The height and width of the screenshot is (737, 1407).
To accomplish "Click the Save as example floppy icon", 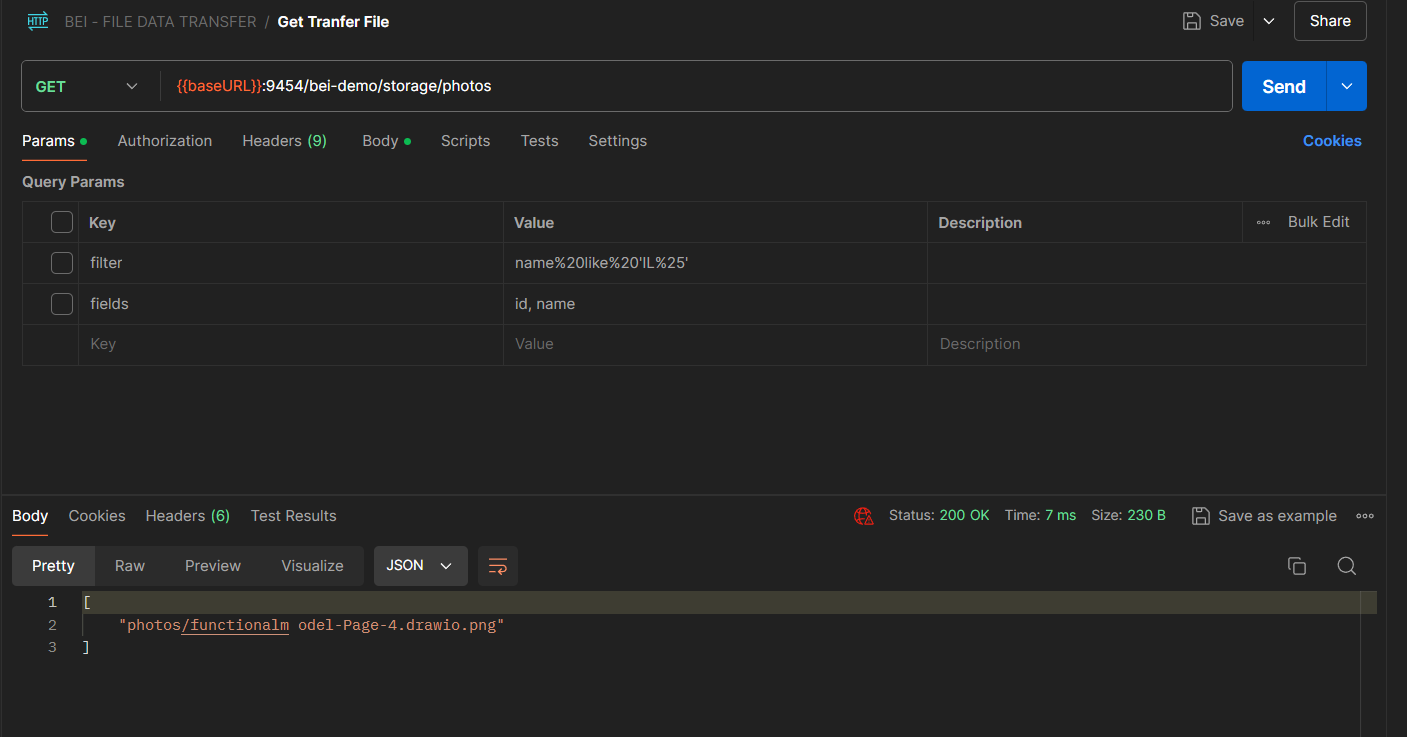I will 1200,516.
